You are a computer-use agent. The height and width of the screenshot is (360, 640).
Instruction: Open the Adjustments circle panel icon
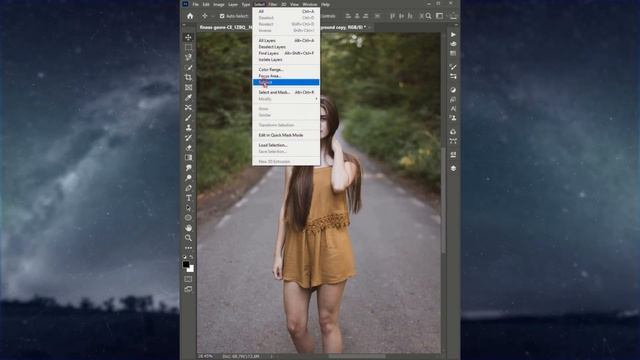[453, 90]
